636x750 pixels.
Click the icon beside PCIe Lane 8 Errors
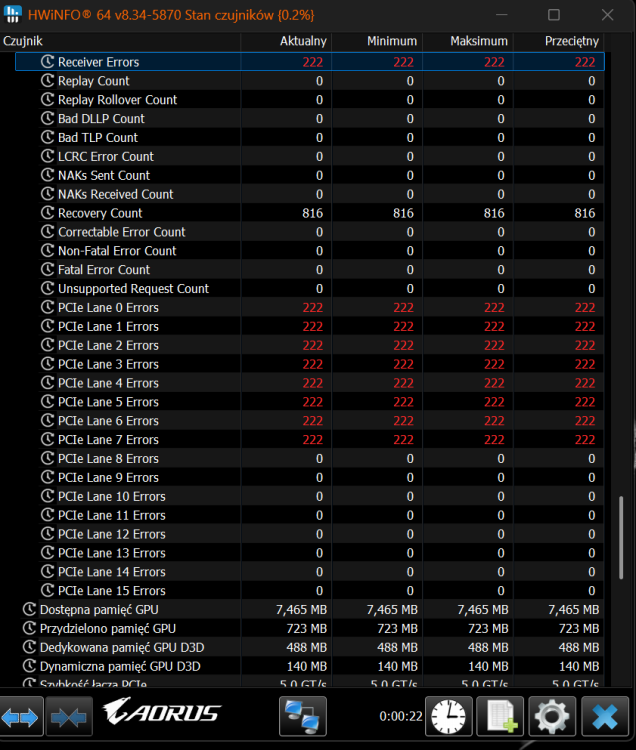tap(47, 458)
